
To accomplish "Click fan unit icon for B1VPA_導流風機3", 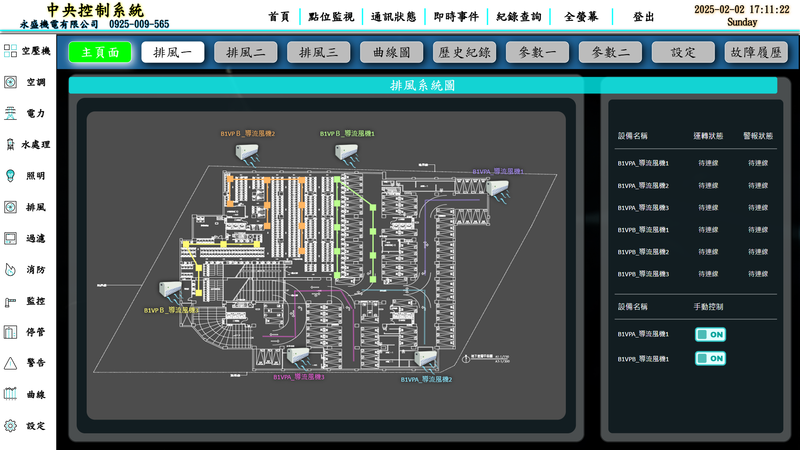I will (x=298, y=358).
